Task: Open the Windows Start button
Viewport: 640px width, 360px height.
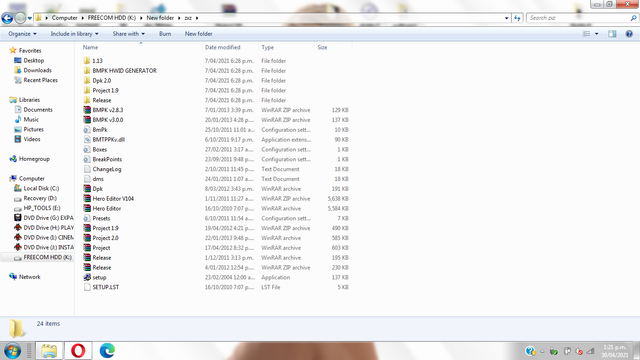Action: pos(12,351)
